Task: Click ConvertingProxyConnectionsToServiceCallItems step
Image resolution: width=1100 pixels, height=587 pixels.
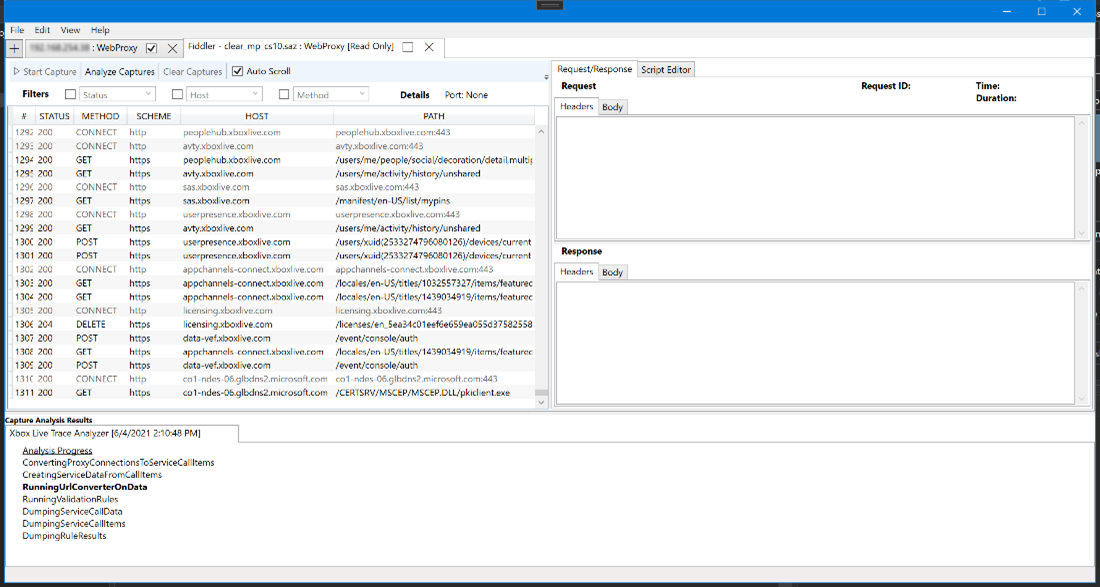Action: click(x=119, y=463)
